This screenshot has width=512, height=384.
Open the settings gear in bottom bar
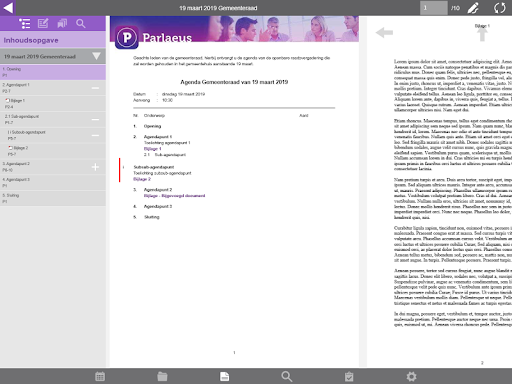point(411,376)
